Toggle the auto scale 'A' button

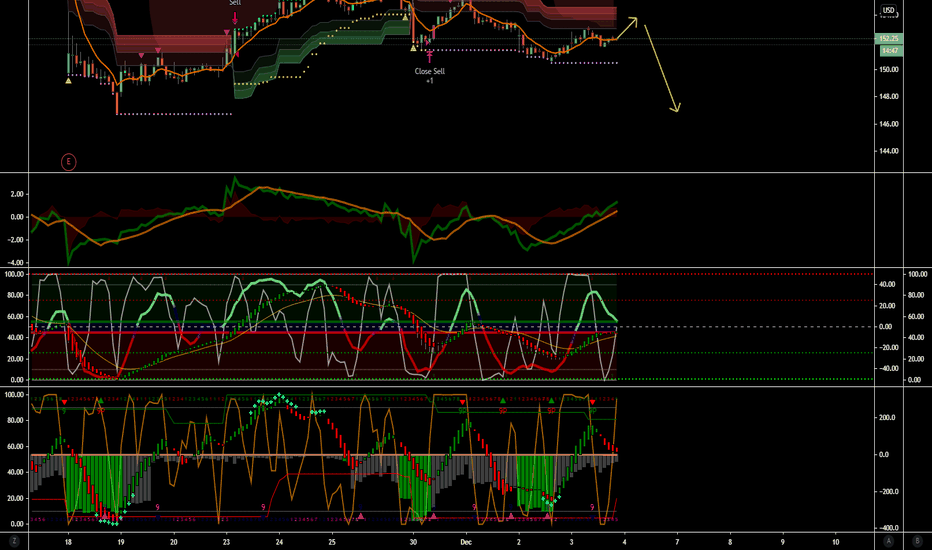click(x=889, y=541)
